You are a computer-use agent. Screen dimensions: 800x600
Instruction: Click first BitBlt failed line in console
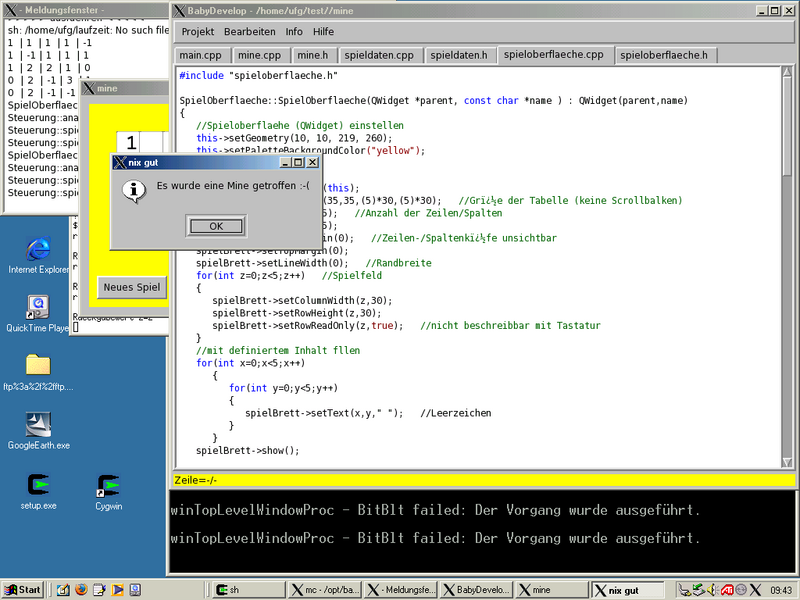click(435, 510)
